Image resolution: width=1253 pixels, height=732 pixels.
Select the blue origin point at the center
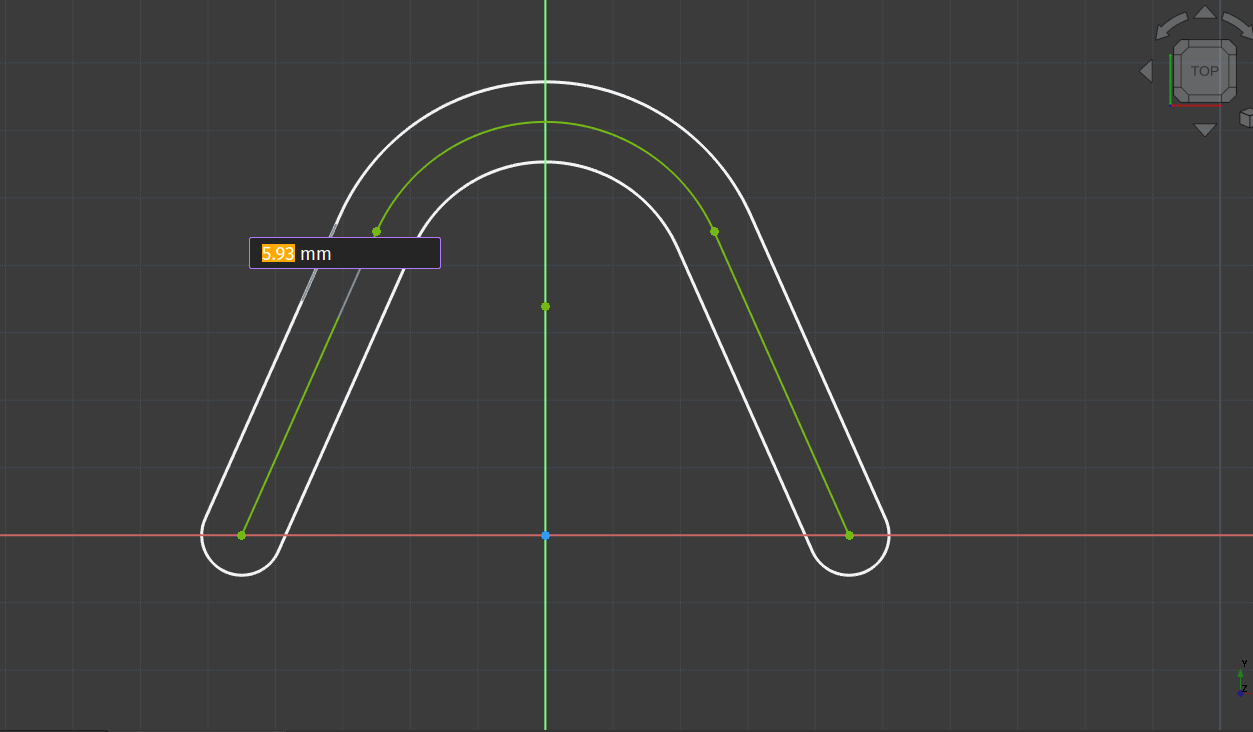[x=545, y=536]
